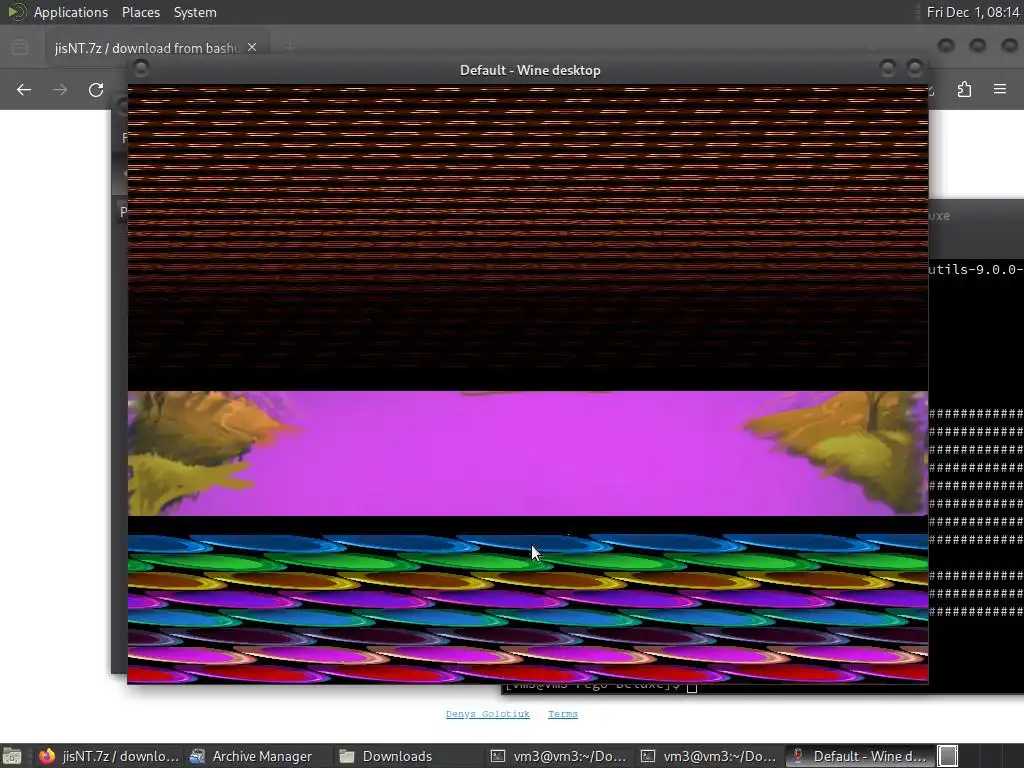Open a new browser tab with plus

click(x=290, y=47)
